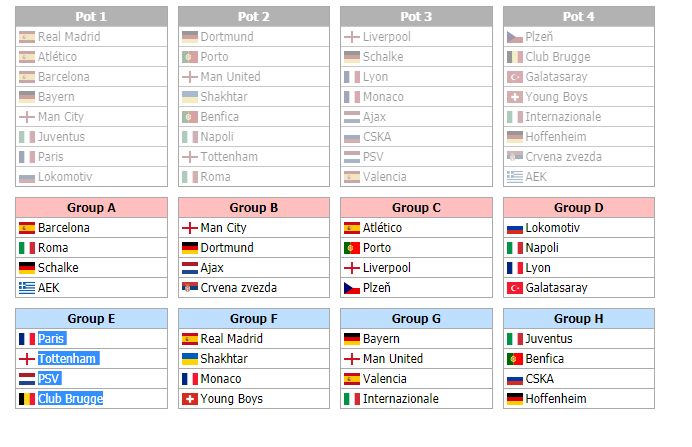
Task: Click the Czech flag beside Plzeň in Group C
Action: [352, 288]
